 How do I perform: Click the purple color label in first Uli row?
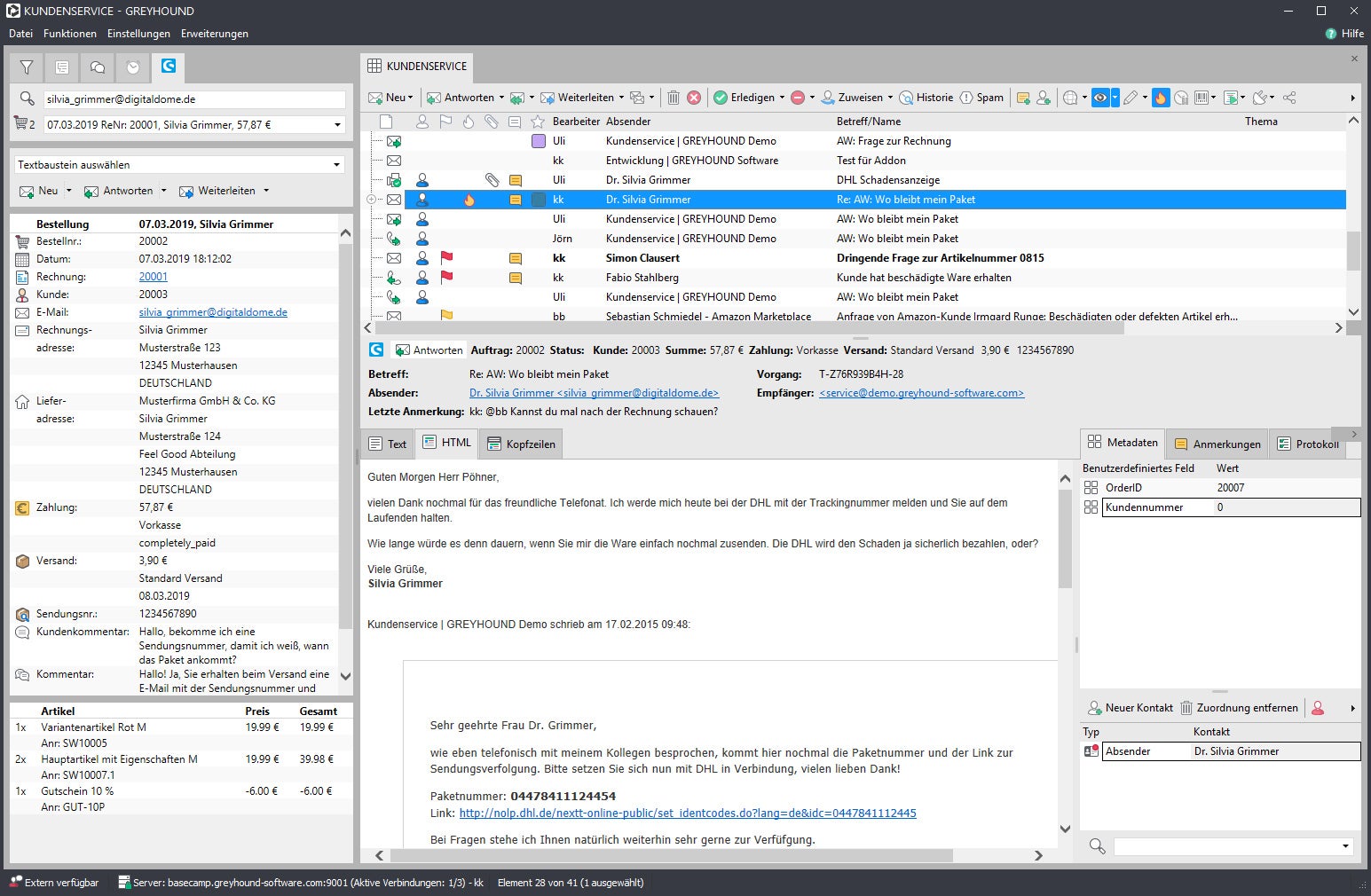point(538,141)
